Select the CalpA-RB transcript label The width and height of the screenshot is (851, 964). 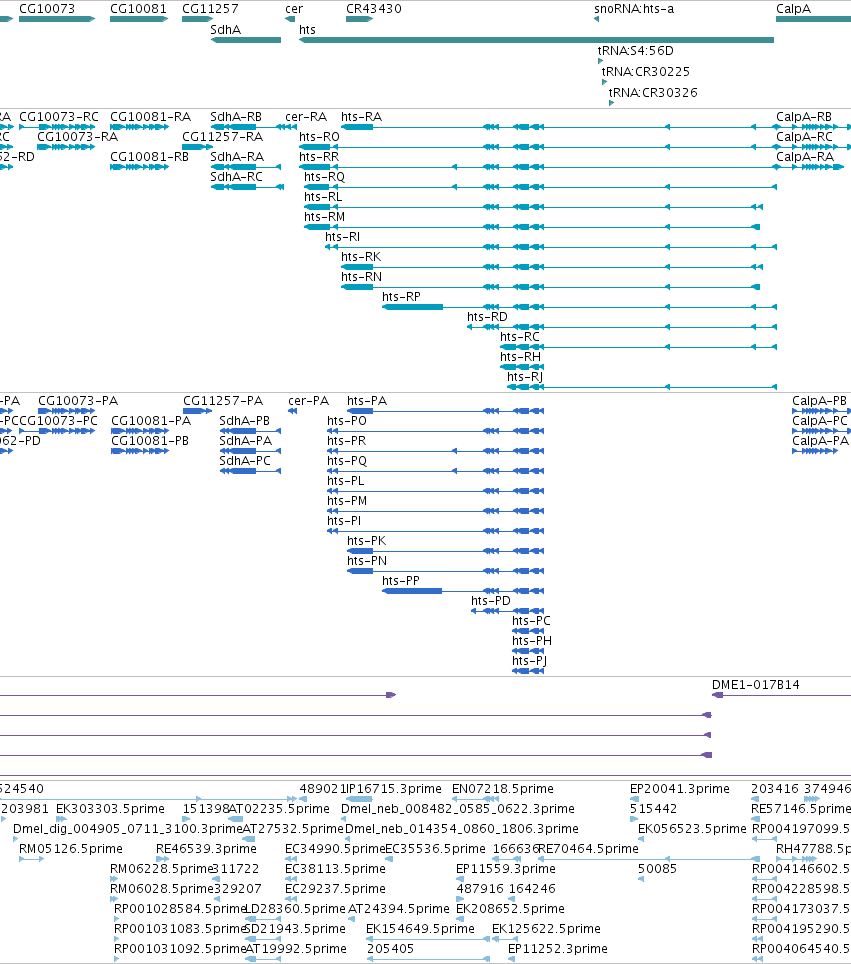(804, 117)
